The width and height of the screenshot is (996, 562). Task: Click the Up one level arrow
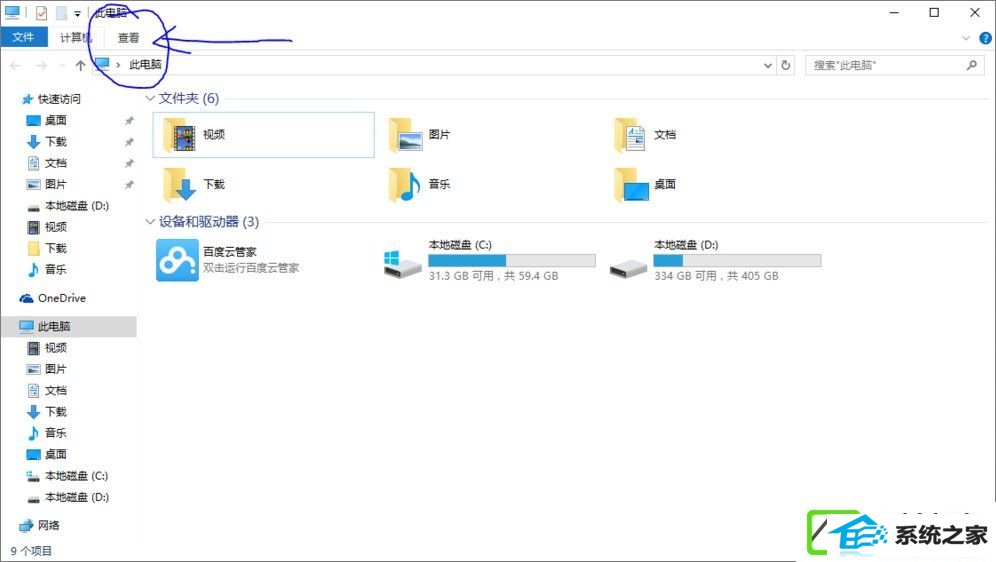point(80,65)
